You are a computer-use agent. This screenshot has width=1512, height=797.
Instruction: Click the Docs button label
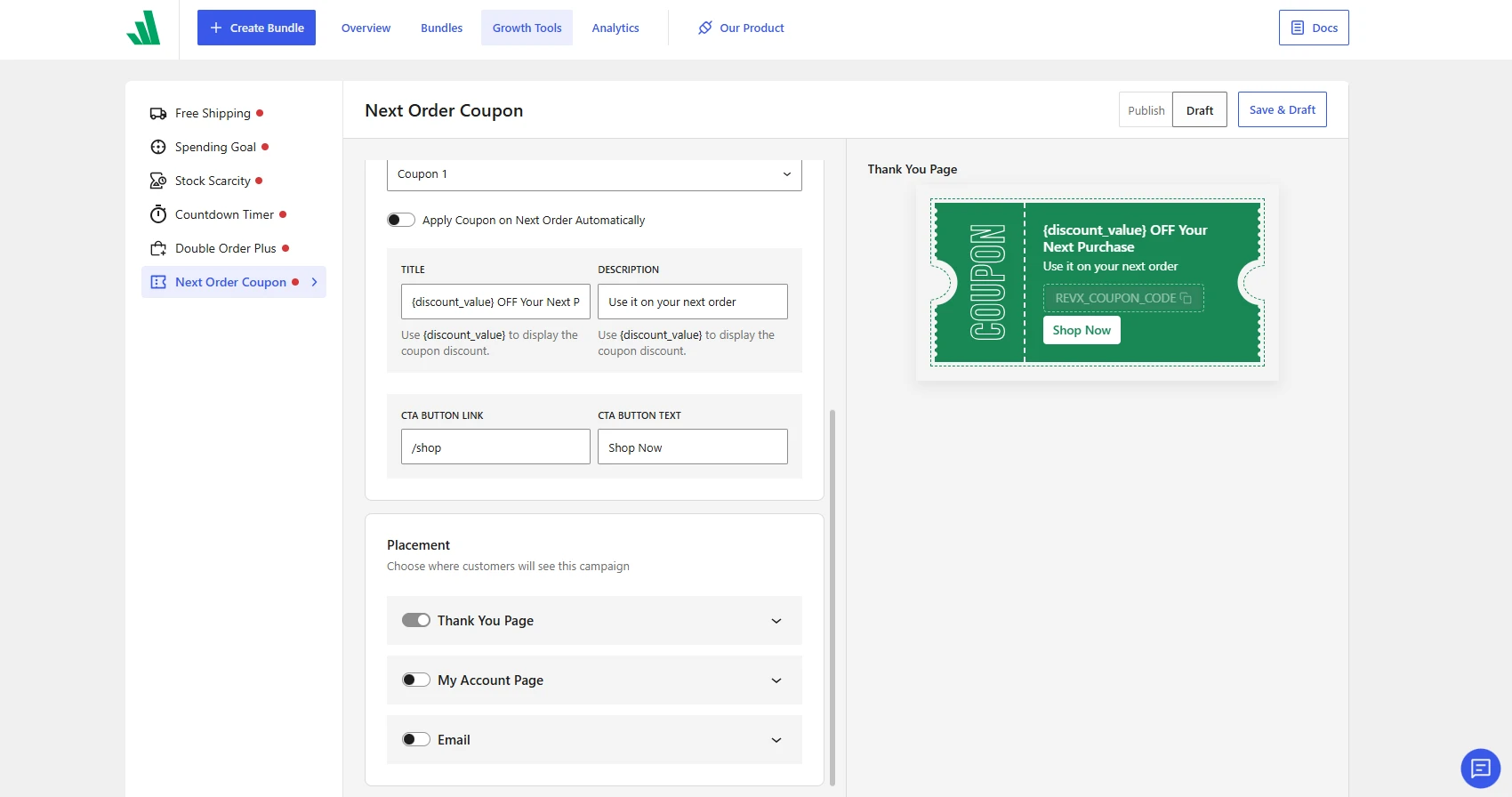click(1324, 28)
